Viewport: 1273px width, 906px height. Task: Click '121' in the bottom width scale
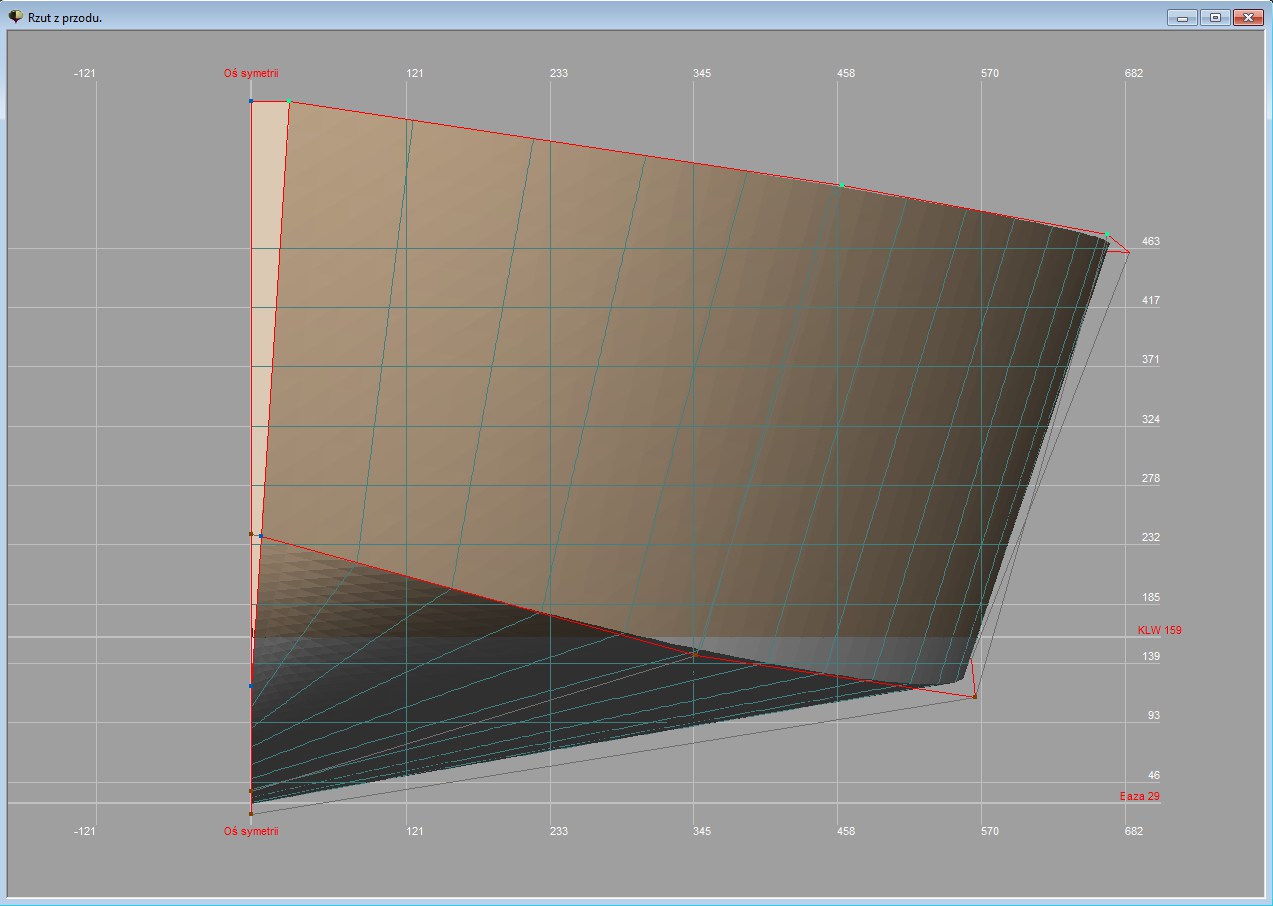[x=415, y=831]
